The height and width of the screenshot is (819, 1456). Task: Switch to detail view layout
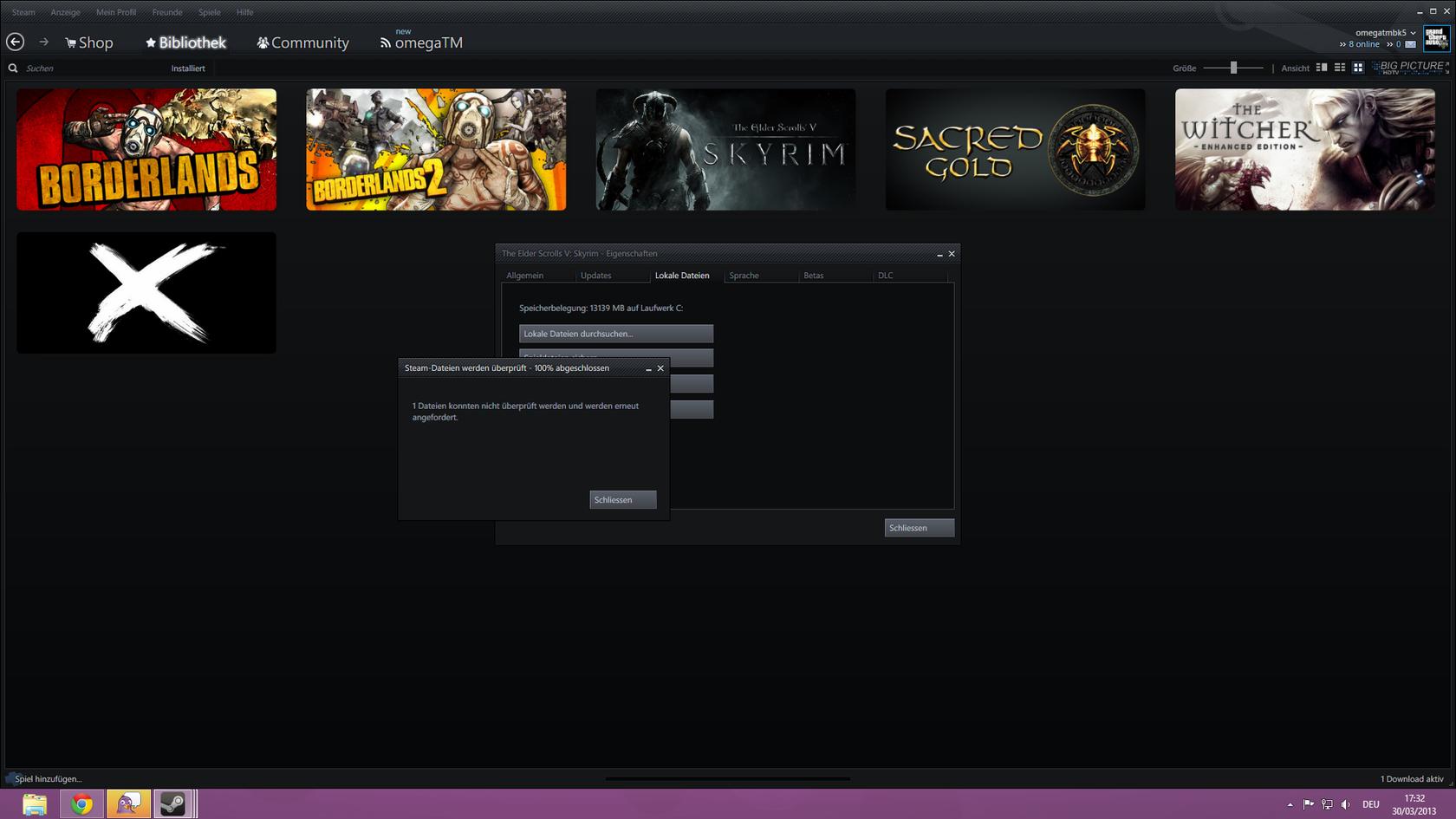click(x=1322, y=68)
